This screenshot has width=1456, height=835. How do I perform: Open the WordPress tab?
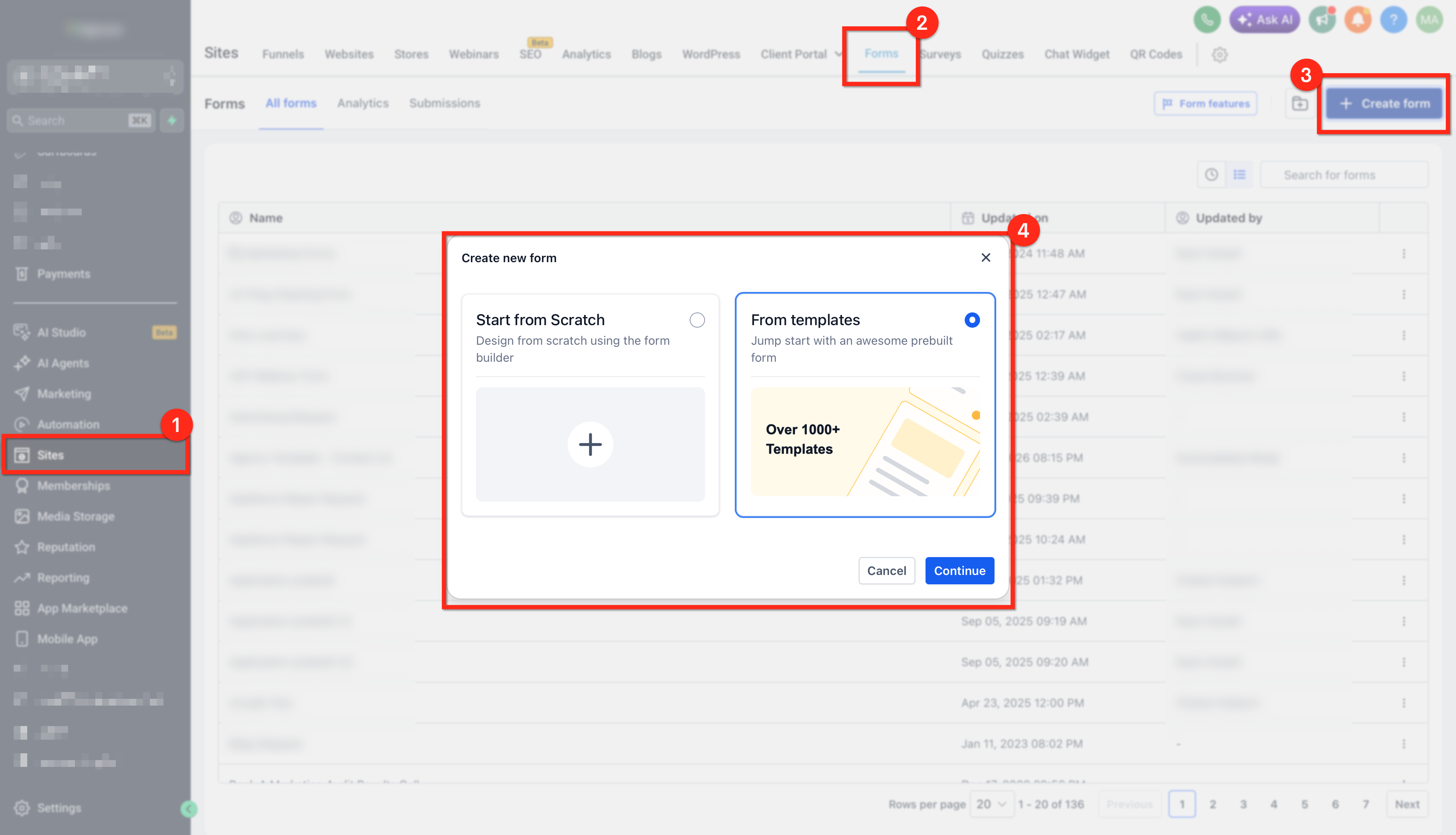[x=711, y=54]
